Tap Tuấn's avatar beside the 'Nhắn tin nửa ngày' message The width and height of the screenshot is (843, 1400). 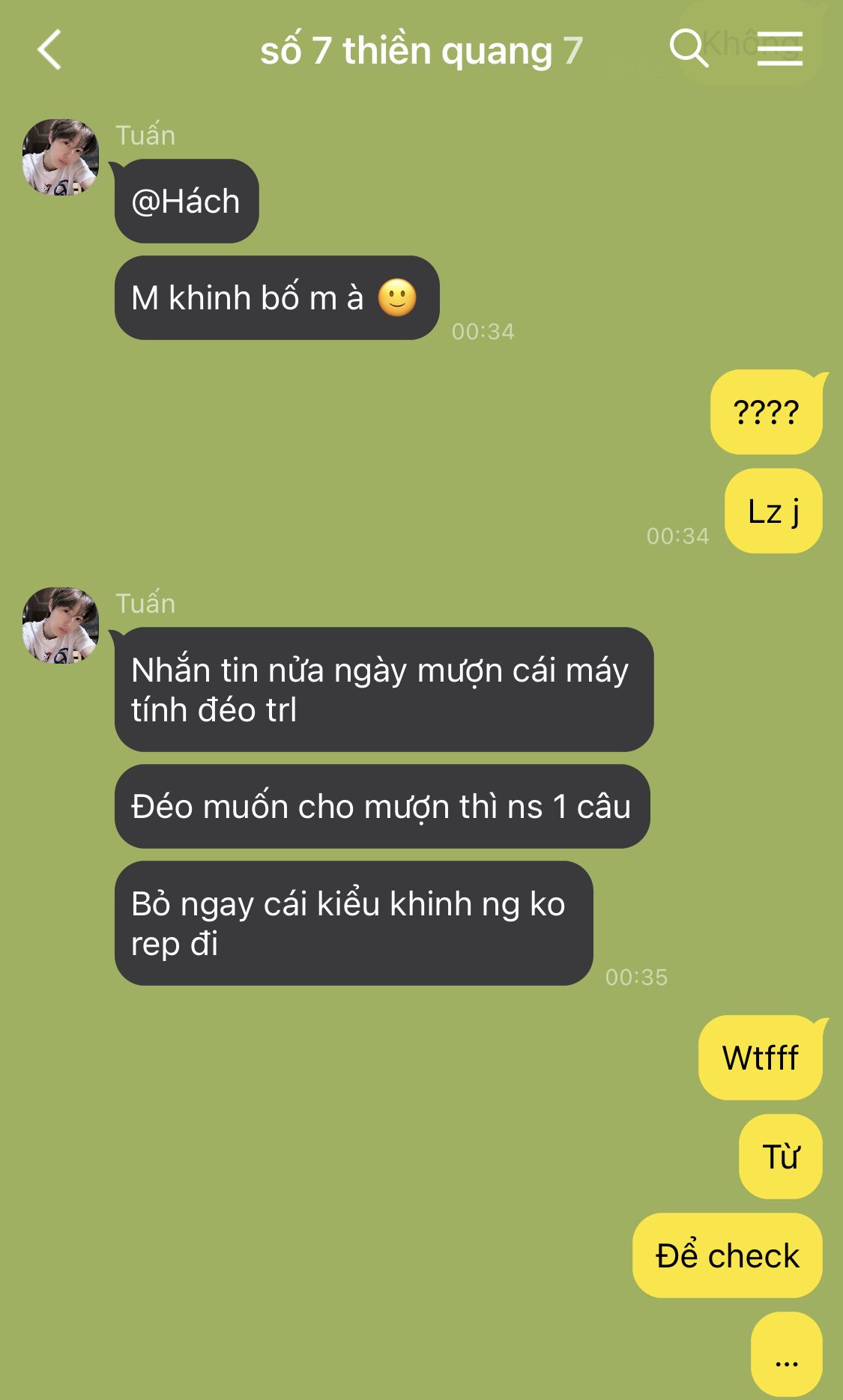coord(61,625)
